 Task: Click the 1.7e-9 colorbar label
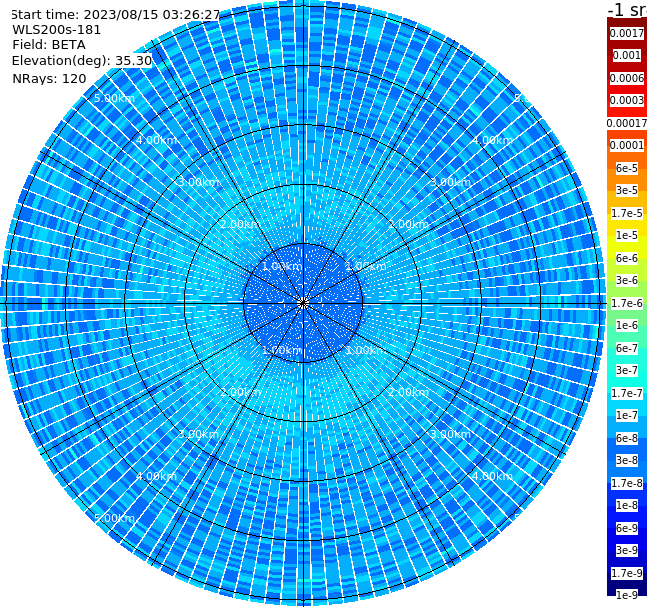coord(627,573)
